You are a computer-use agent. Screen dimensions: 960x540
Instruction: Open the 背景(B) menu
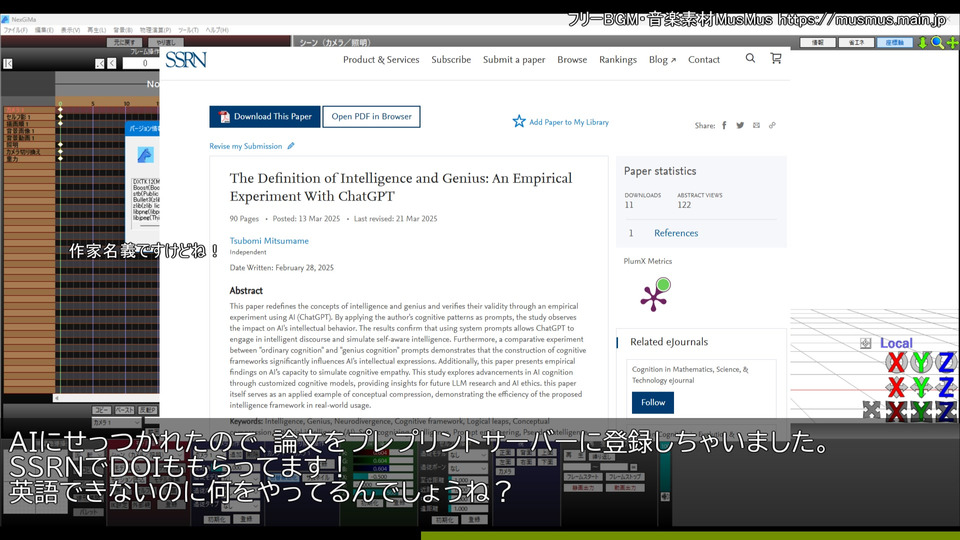tap(122, 30)
